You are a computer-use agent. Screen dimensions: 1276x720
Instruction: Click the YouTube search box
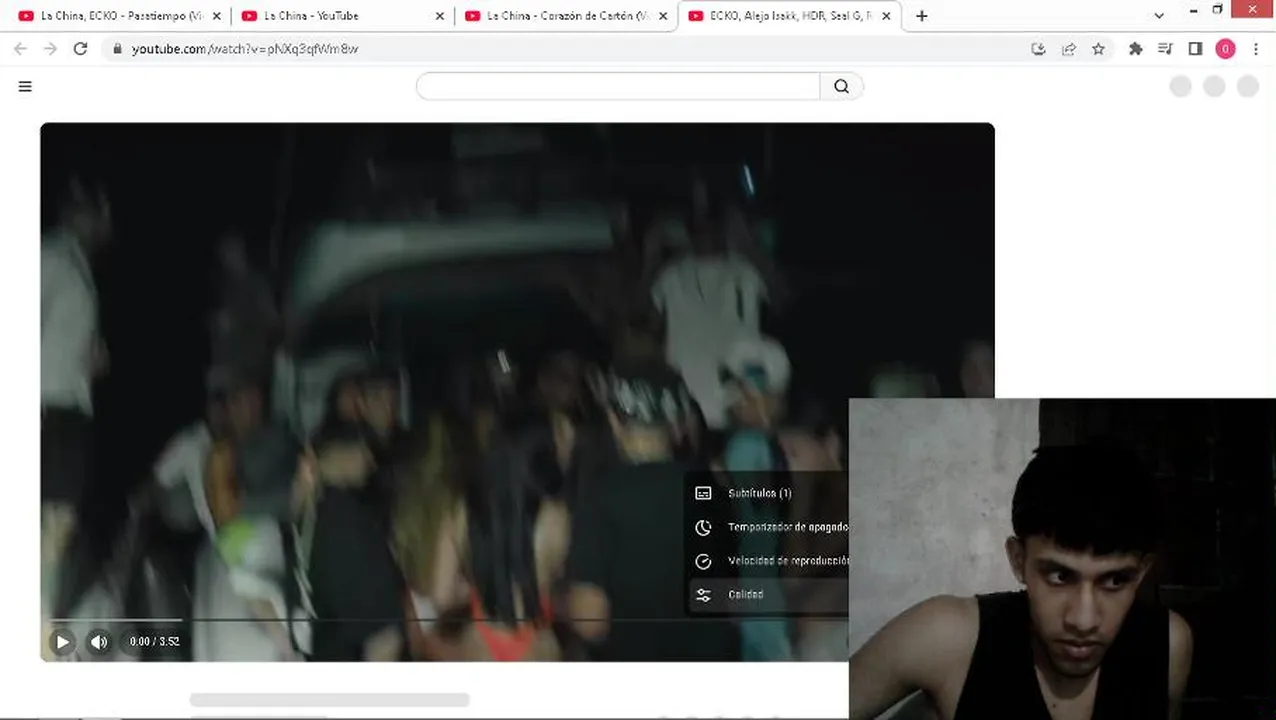(x=618, y=86)
